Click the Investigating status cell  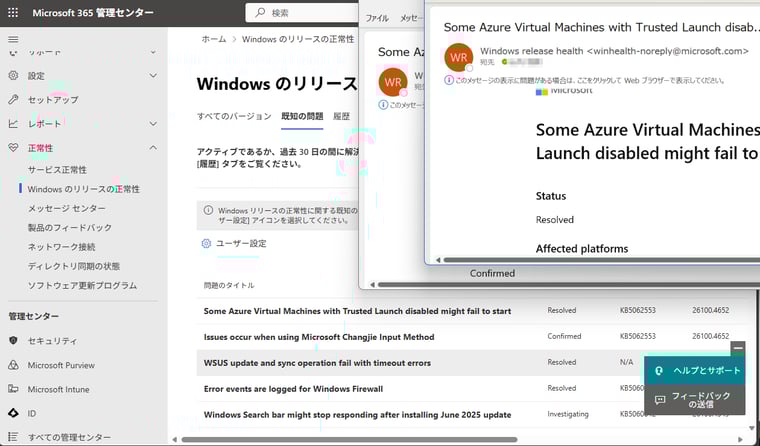568,414
